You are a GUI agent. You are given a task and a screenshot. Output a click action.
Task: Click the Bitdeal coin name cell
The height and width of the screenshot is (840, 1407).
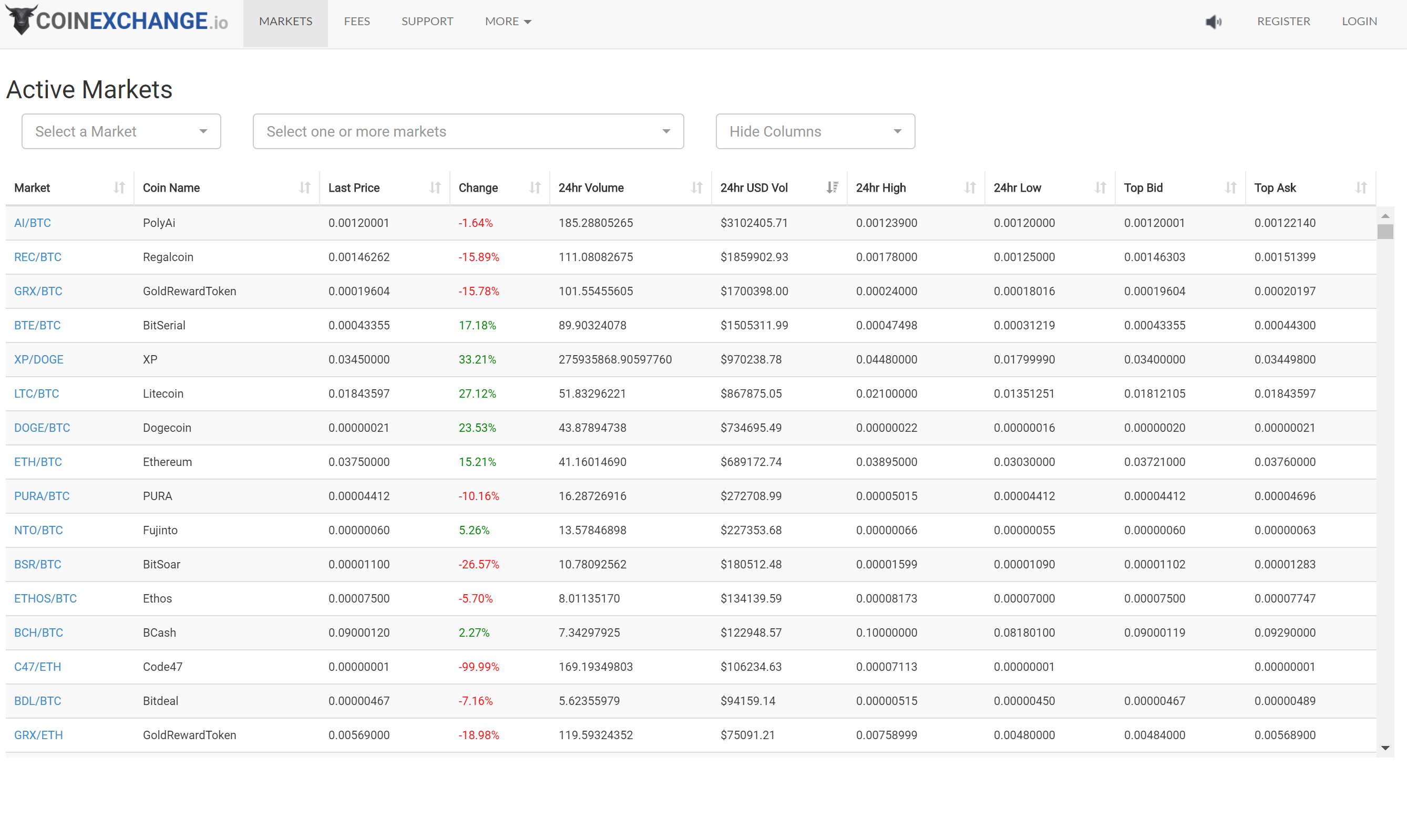click(161, 701)
